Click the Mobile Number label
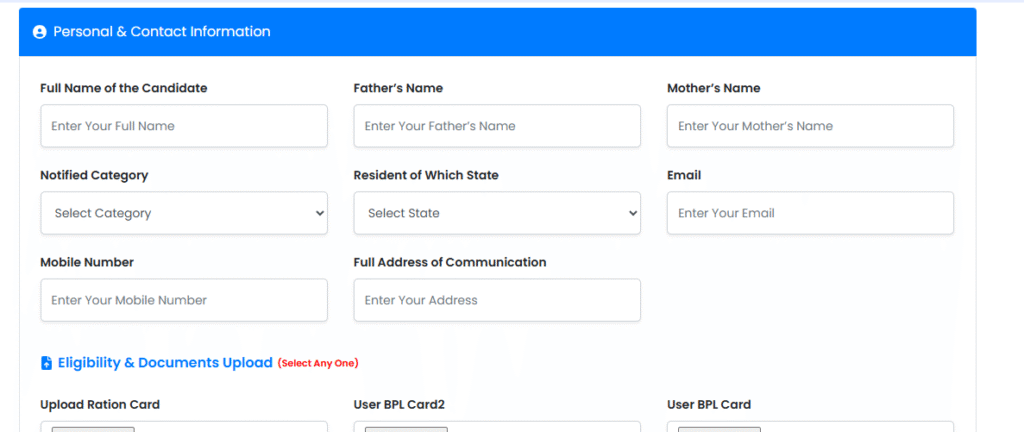This screenshot has width=1024, height=432. 87,262
